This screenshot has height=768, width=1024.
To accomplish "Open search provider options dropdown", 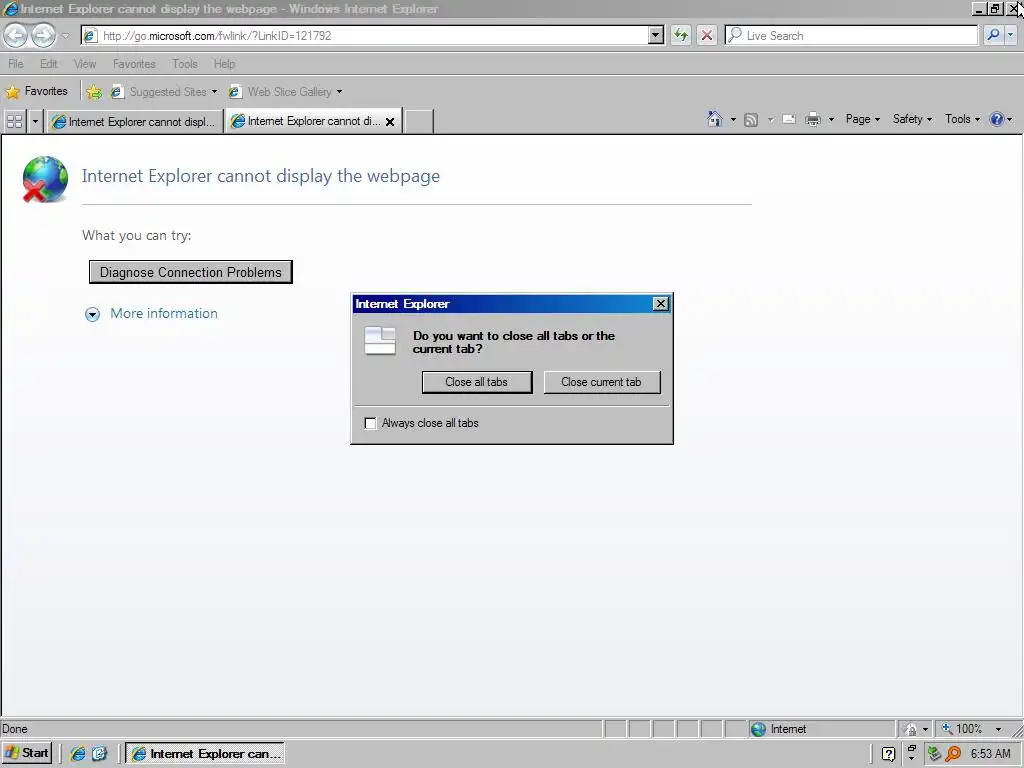I will (1010, 35).
